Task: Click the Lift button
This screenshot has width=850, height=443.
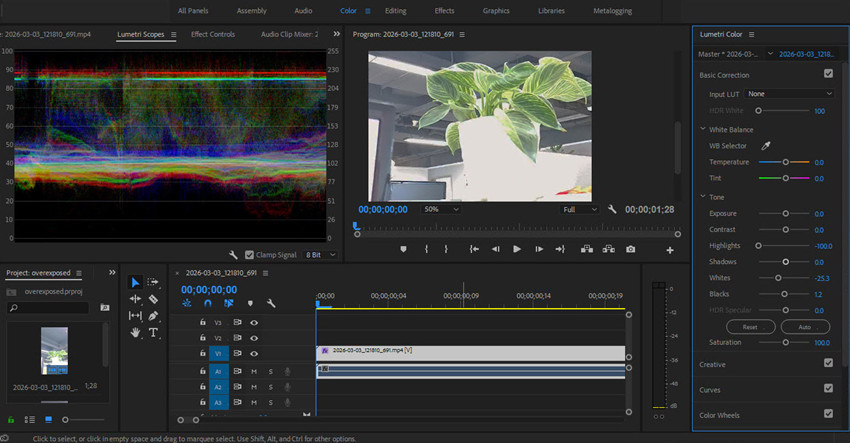Action: (x=587, y=249)
